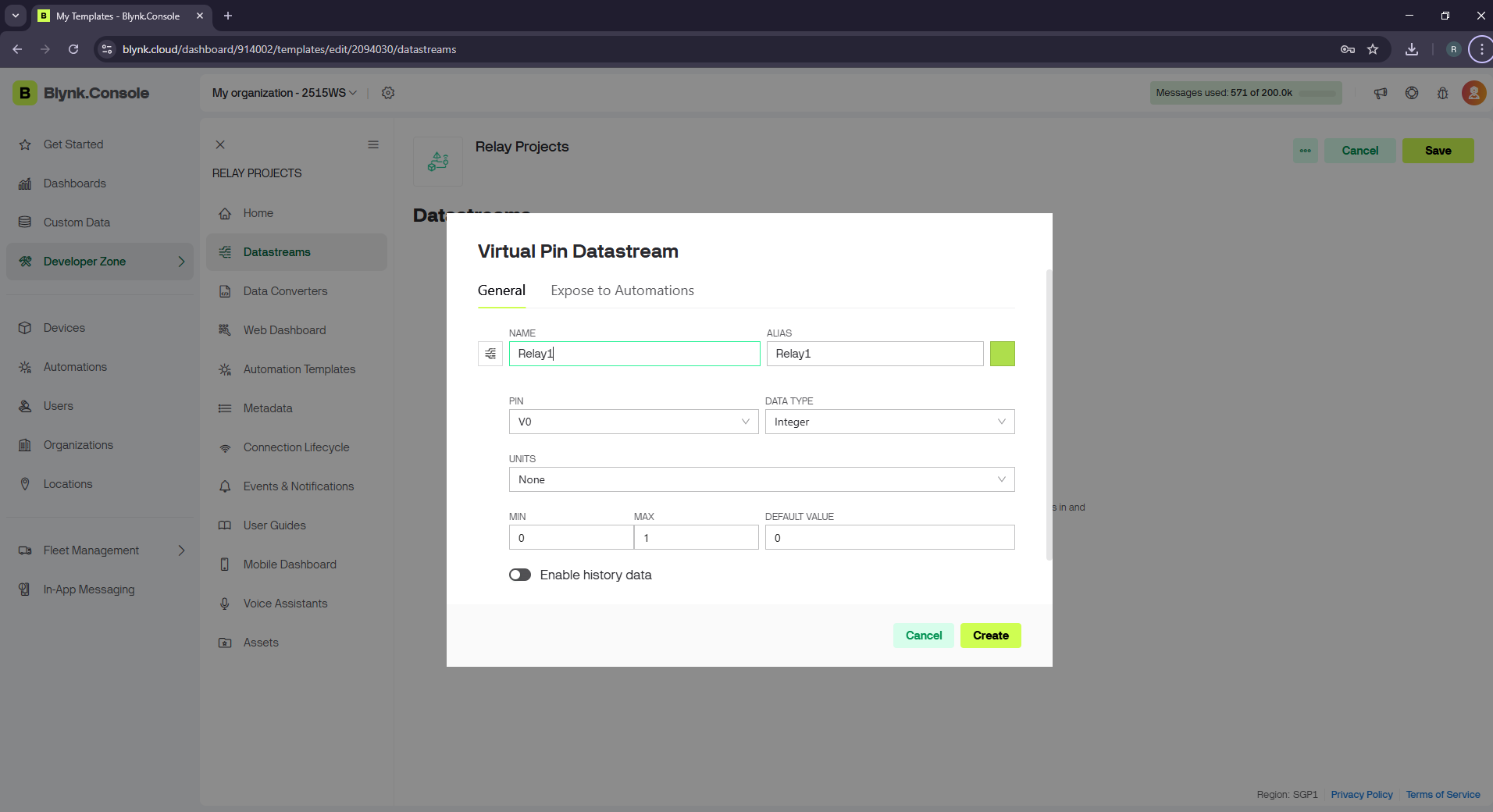Open Web Dashboard in template menu
The image size is (1493, 812).
[x=284, y=330]
